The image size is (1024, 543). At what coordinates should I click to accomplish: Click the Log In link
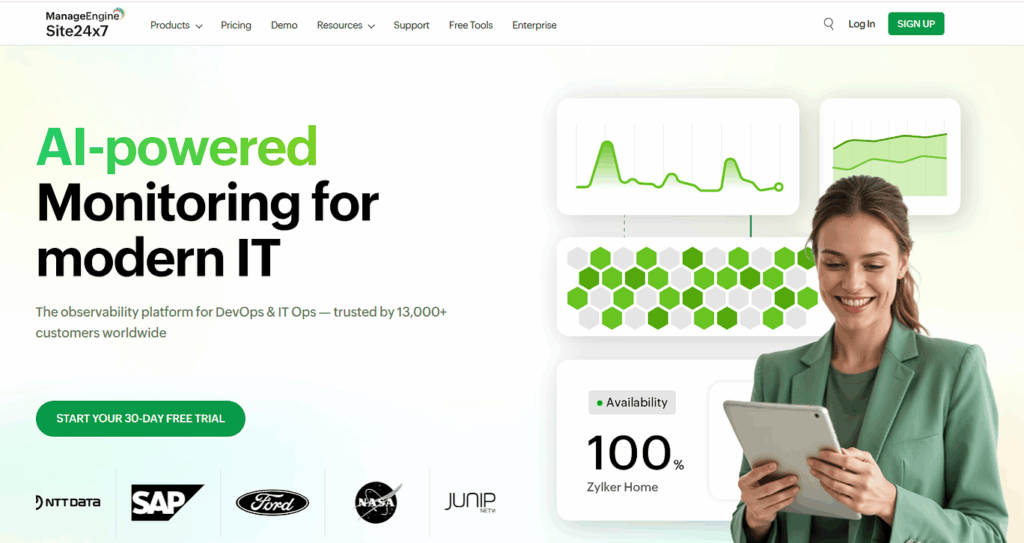pyautogui.click(x=861, y=24)
